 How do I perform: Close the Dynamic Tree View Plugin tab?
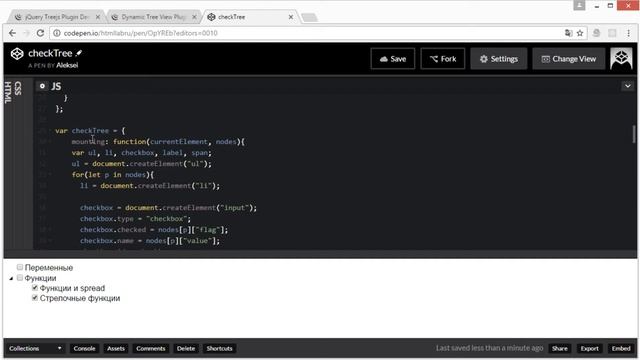(194, 17)
